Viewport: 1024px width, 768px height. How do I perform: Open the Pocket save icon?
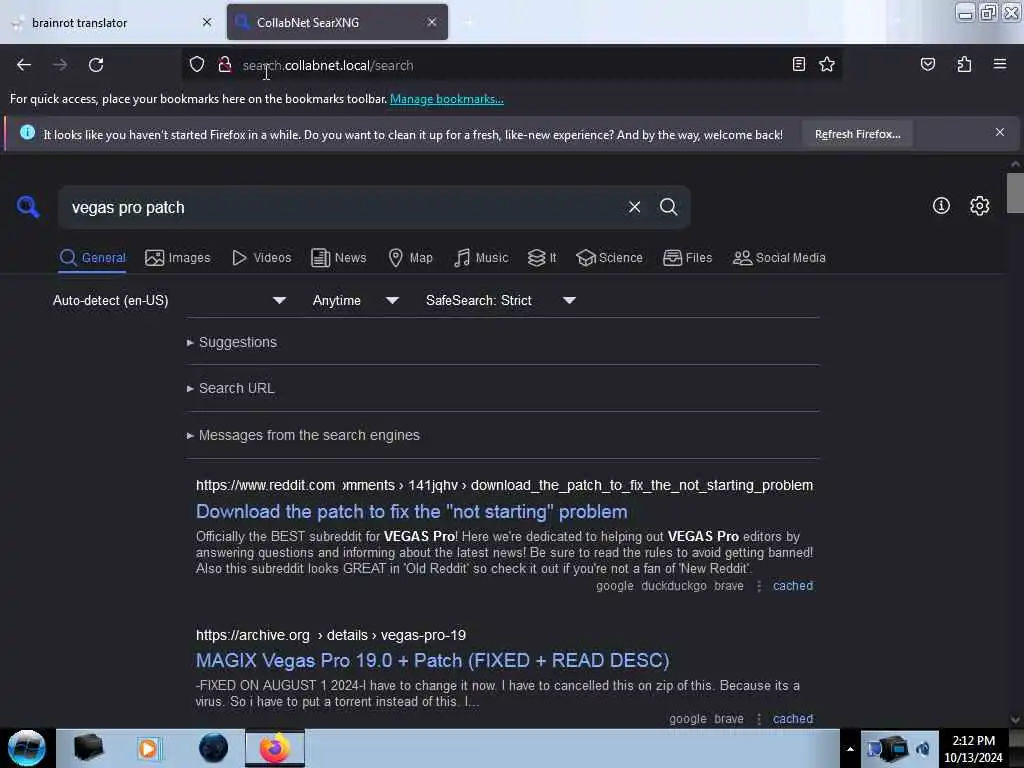point(927,64)
